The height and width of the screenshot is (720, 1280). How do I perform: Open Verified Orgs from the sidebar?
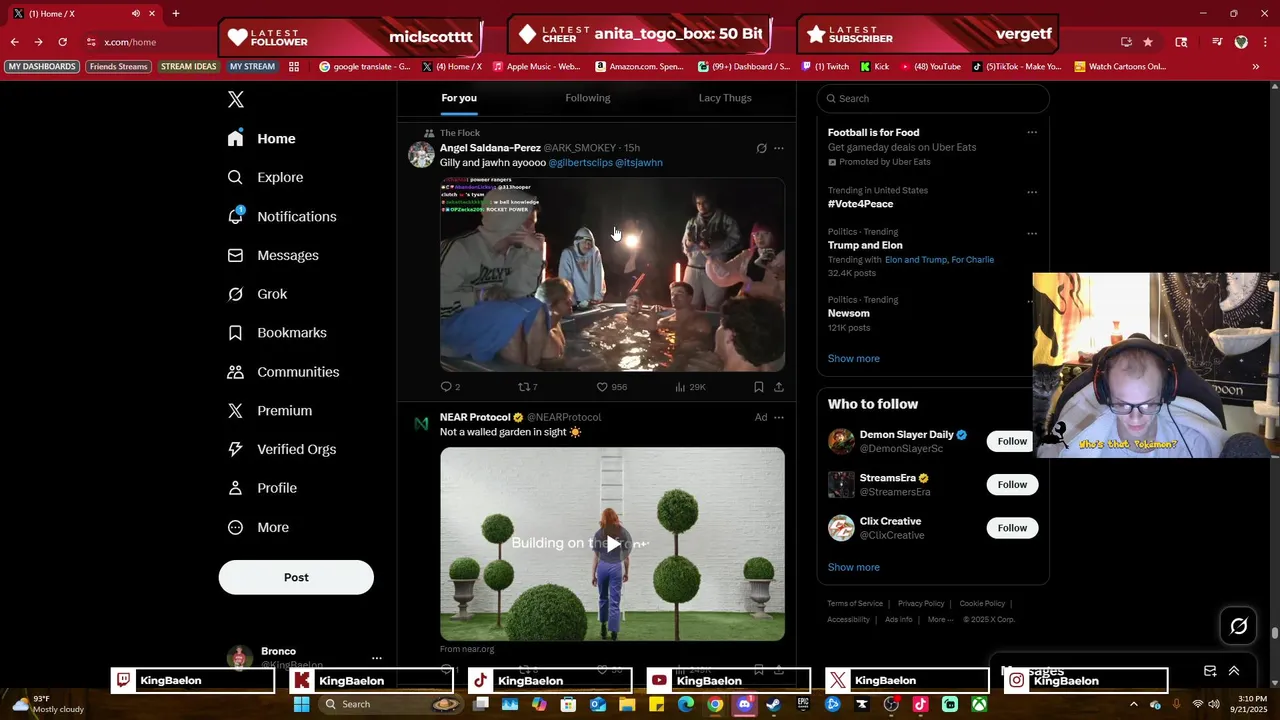point(282,449)
